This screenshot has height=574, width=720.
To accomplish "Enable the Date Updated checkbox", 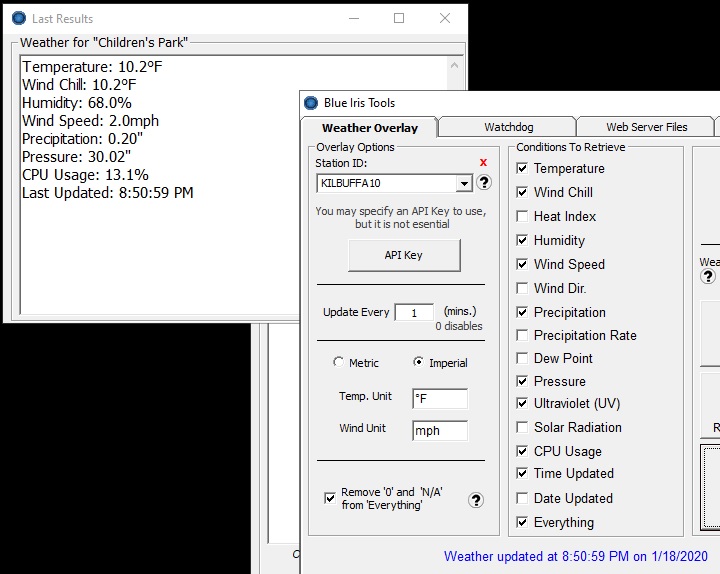I will pyautogui.click(x=522, y=498).
